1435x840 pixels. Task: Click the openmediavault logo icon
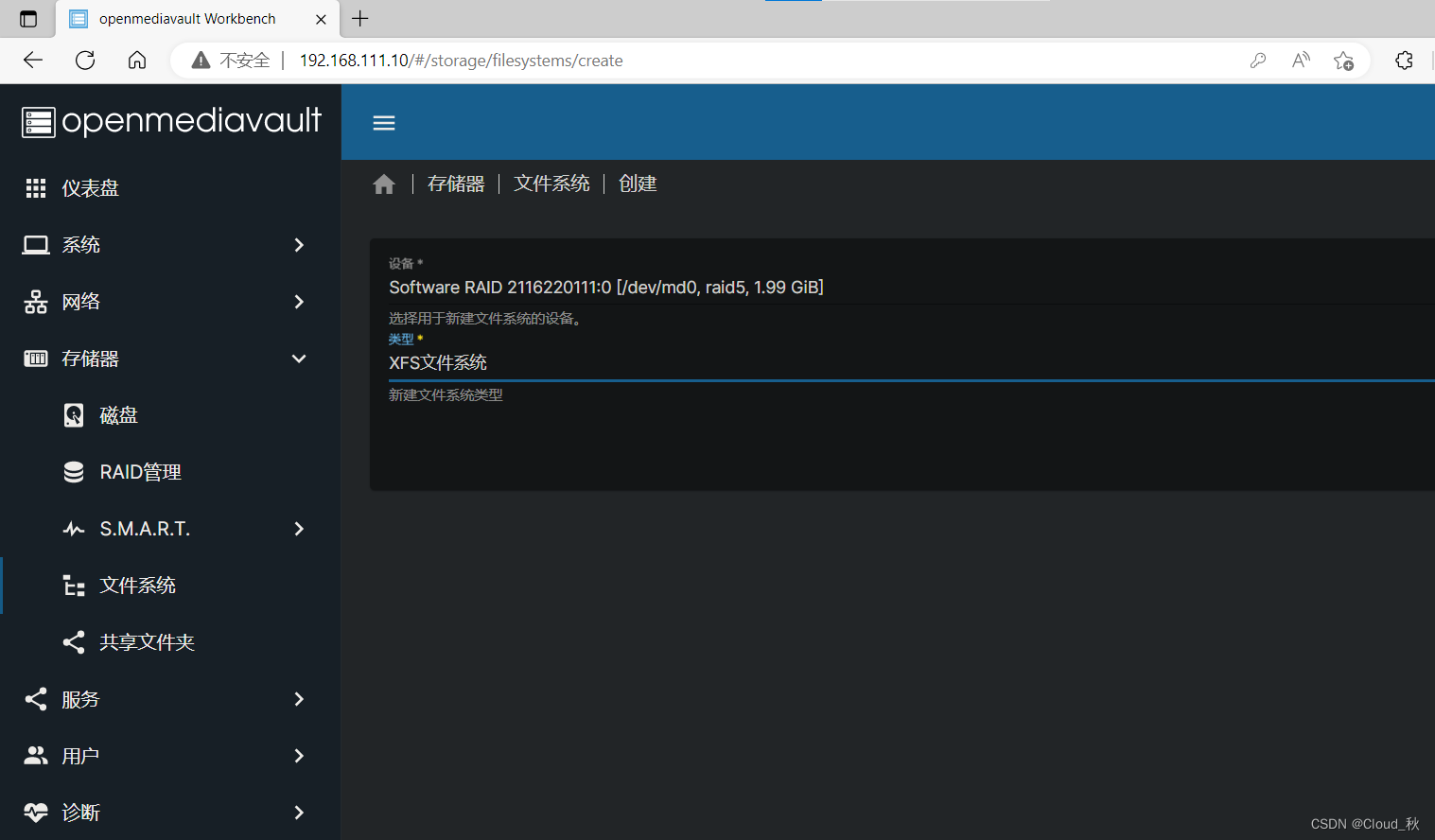[39, 122]
